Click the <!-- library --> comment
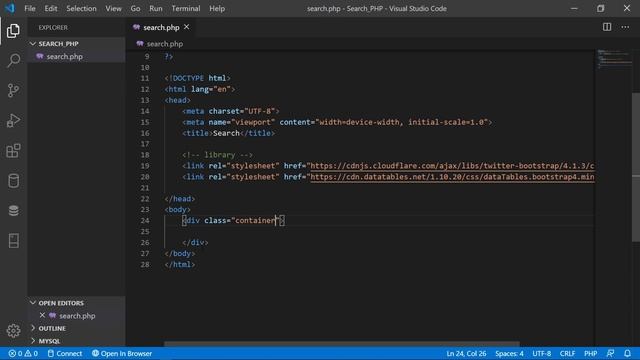Screen dimensions: 640x360 coord(217,155)
